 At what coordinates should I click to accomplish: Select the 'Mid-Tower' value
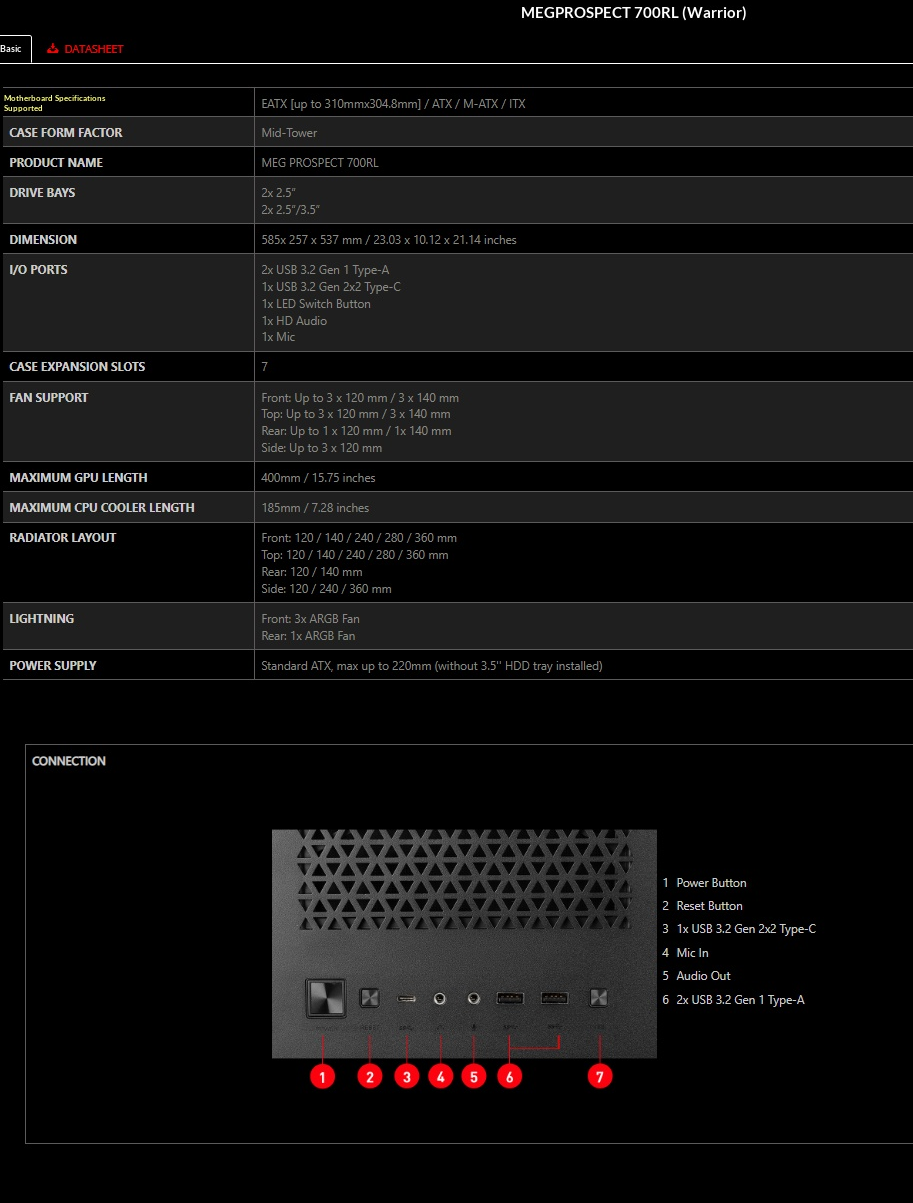click(x=289, y=133)
